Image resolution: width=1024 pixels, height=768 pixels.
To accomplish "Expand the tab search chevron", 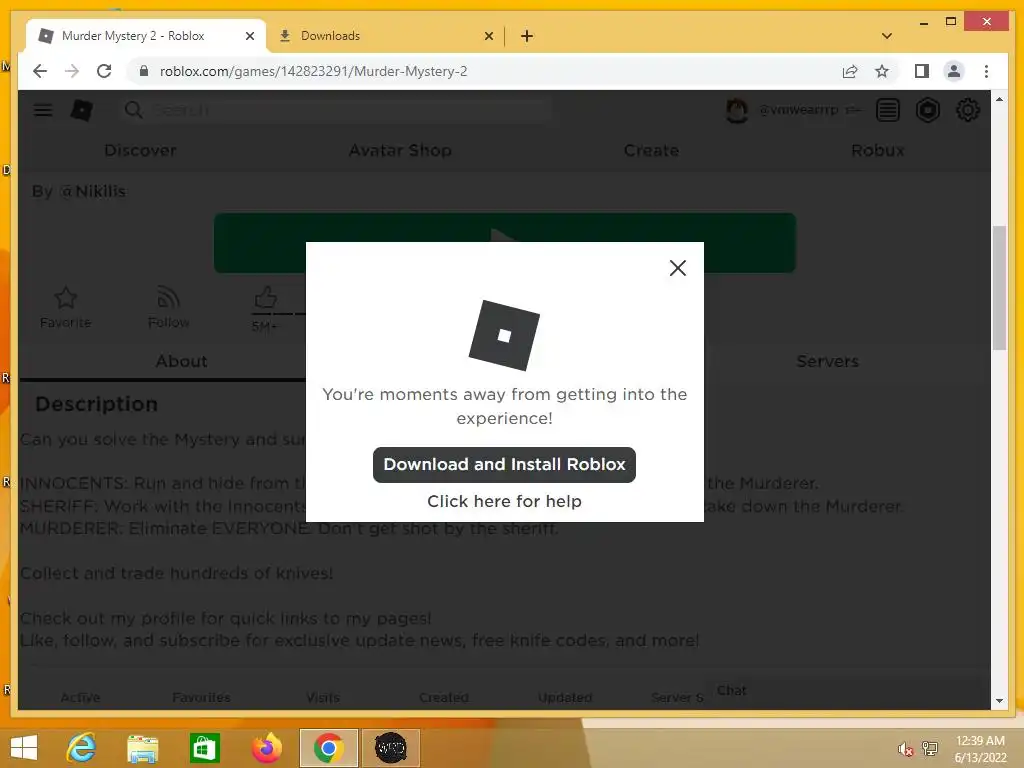I will click(886, 36).
